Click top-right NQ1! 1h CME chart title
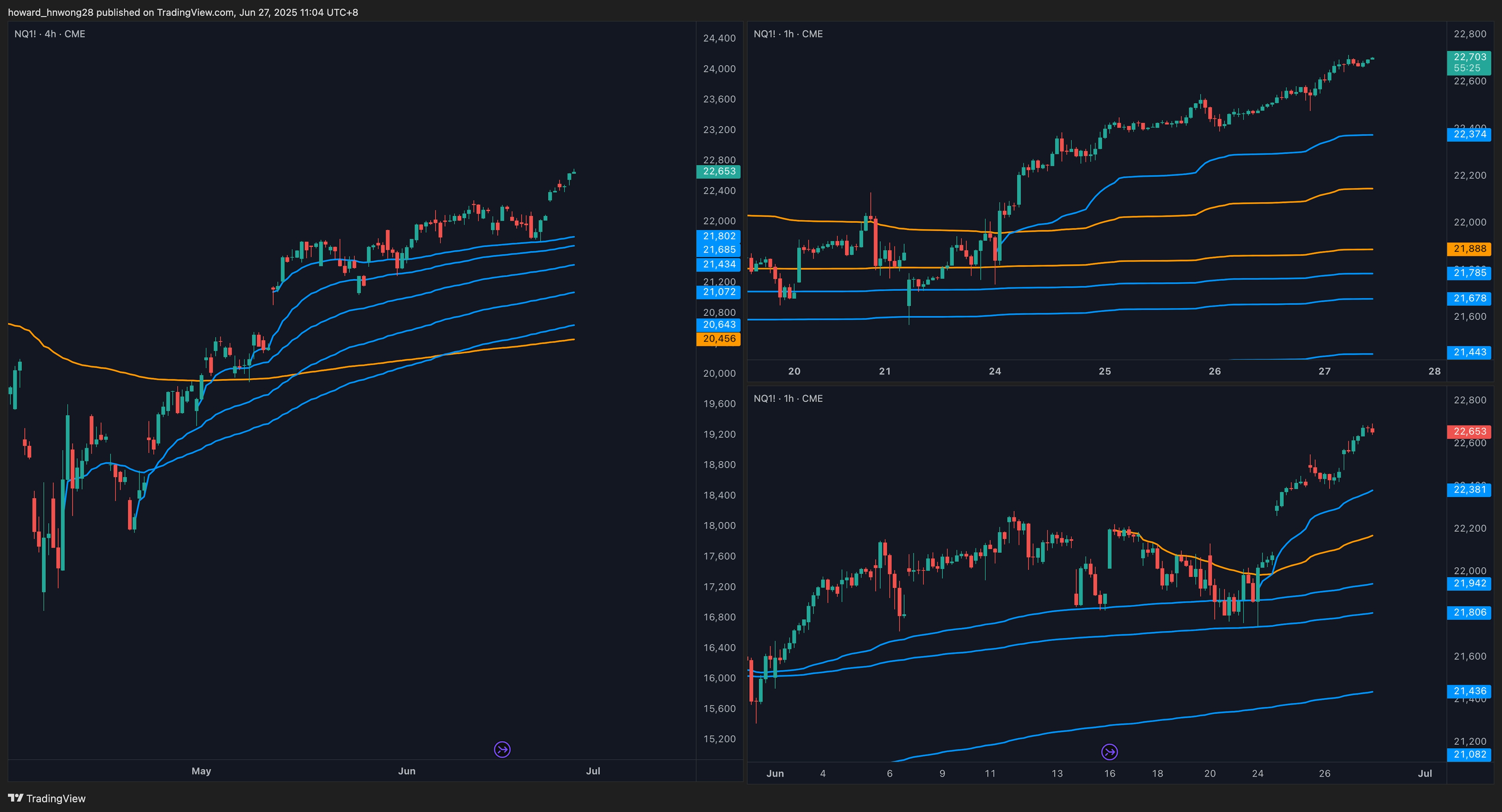 coord(788,34)
